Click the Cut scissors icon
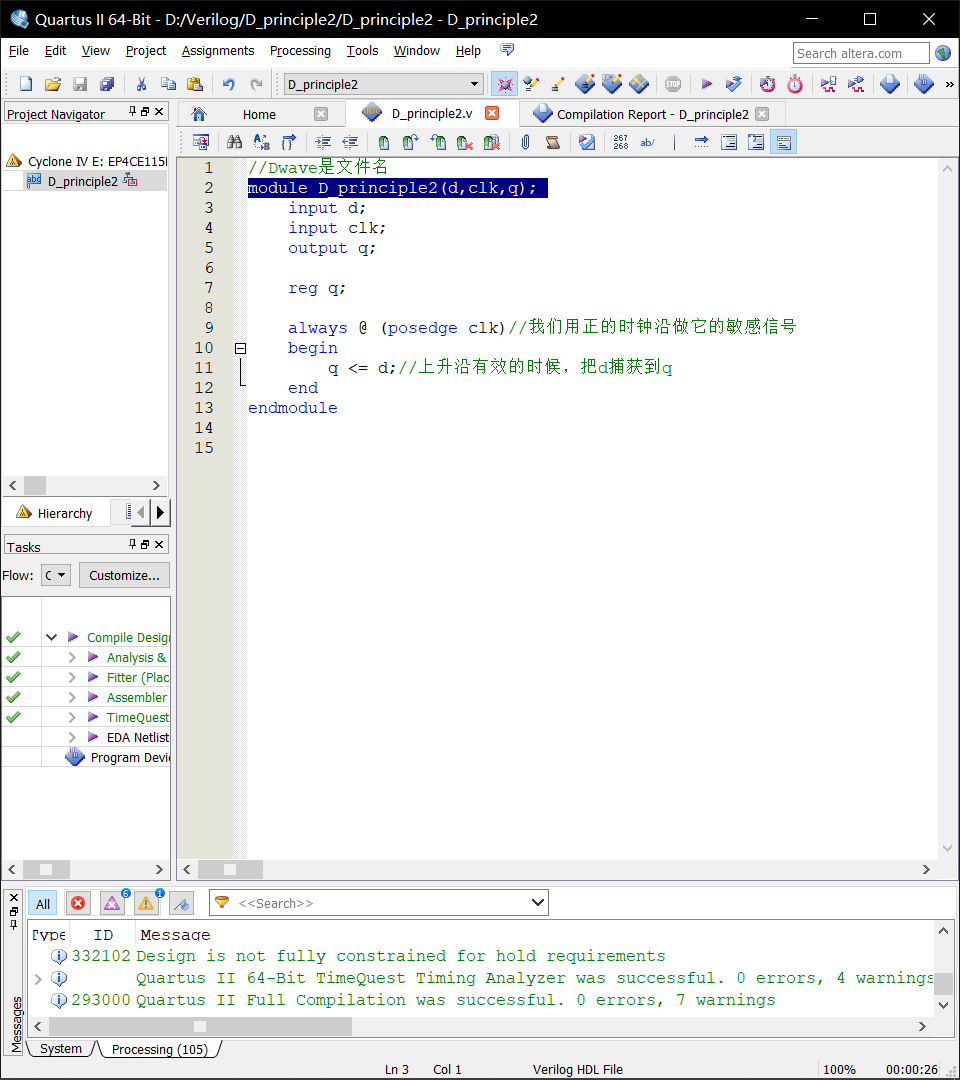 click(141, 84)
